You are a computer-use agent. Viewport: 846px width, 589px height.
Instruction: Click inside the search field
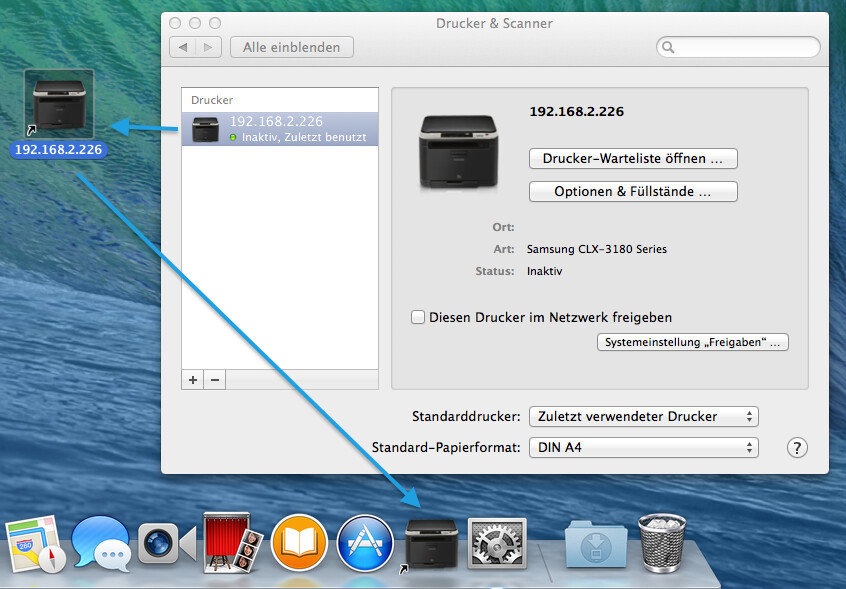click(738, 46)
